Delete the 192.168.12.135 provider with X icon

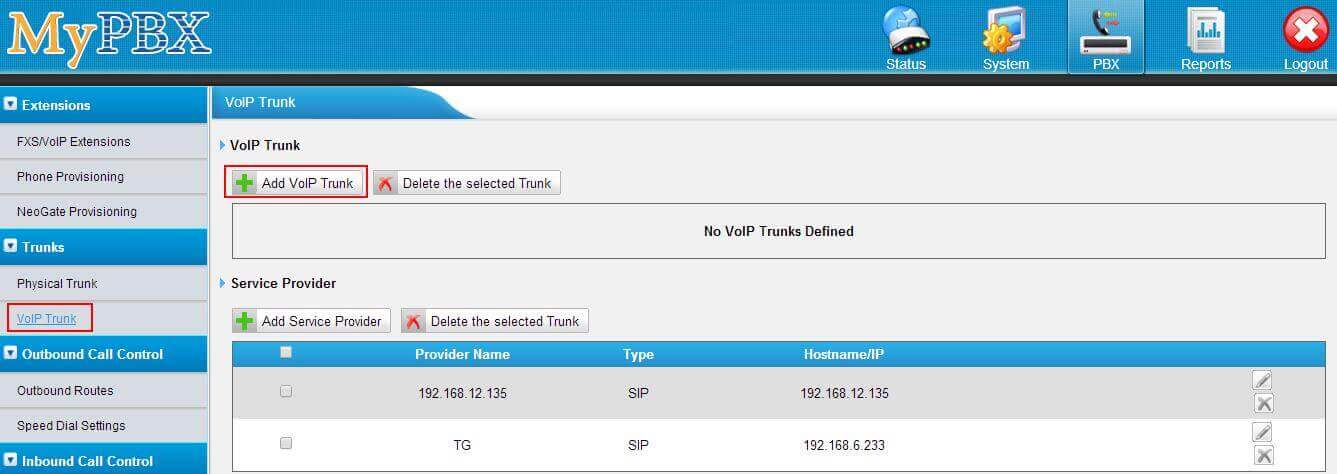tap(1263, 403)
